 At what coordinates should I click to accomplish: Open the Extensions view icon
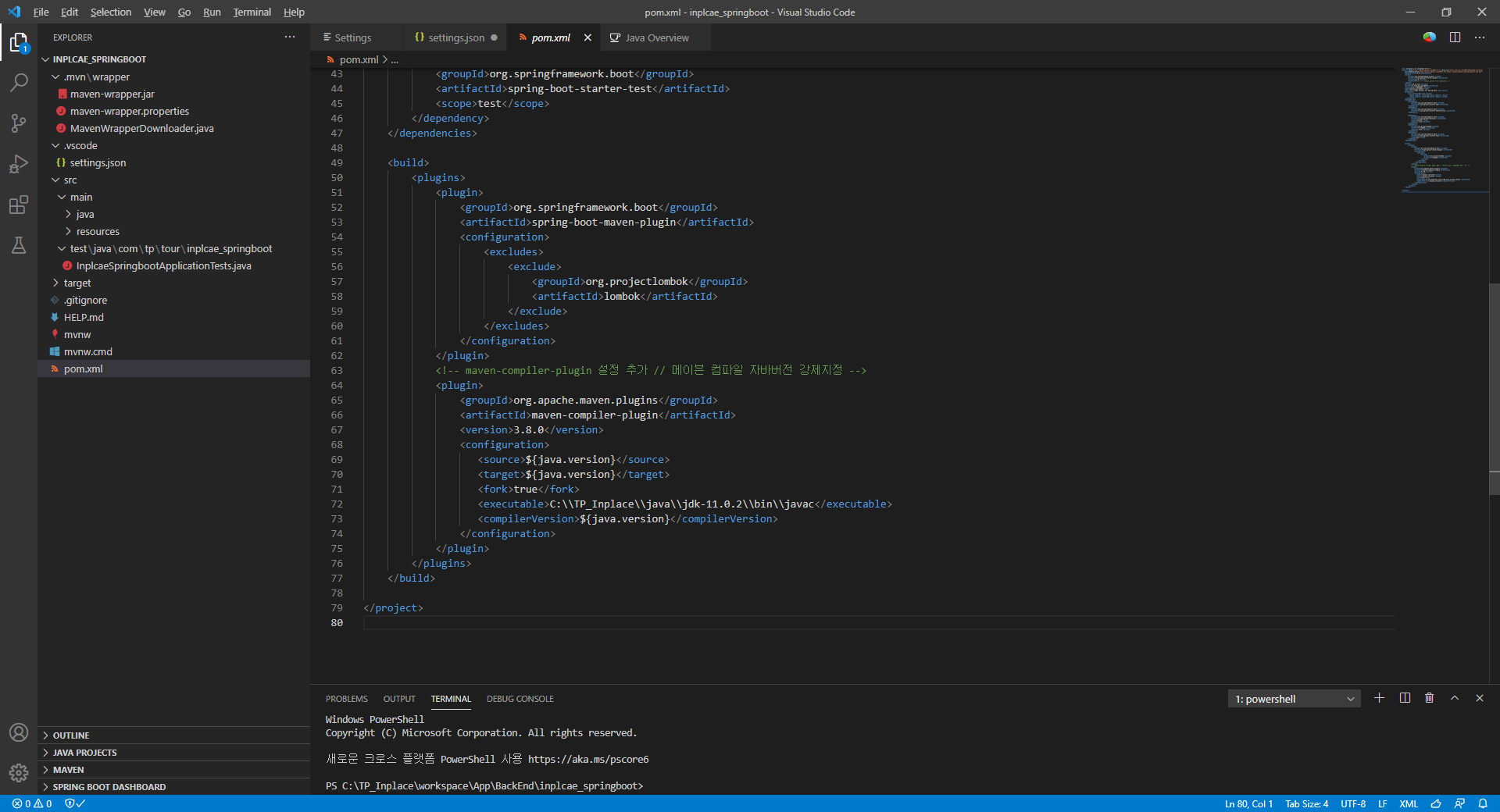click(x=19, y=205)
